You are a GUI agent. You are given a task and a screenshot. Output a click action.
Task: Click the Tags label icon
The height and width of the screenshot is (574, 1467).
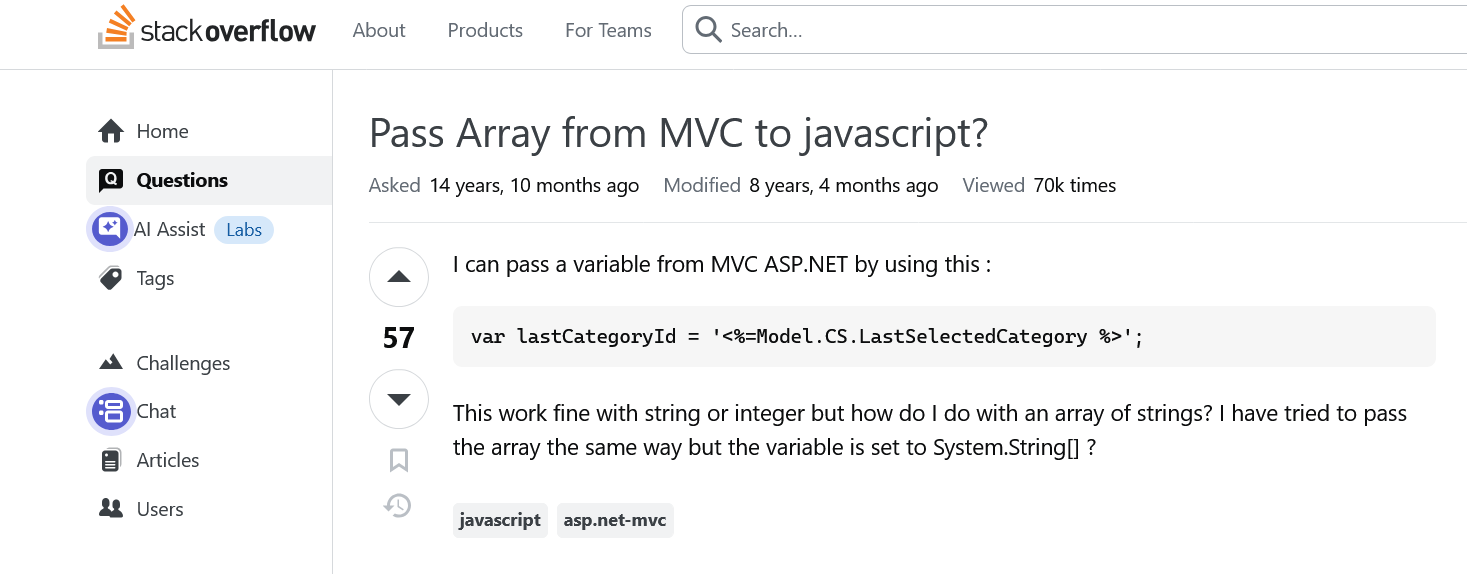click(x=111, y=278)
